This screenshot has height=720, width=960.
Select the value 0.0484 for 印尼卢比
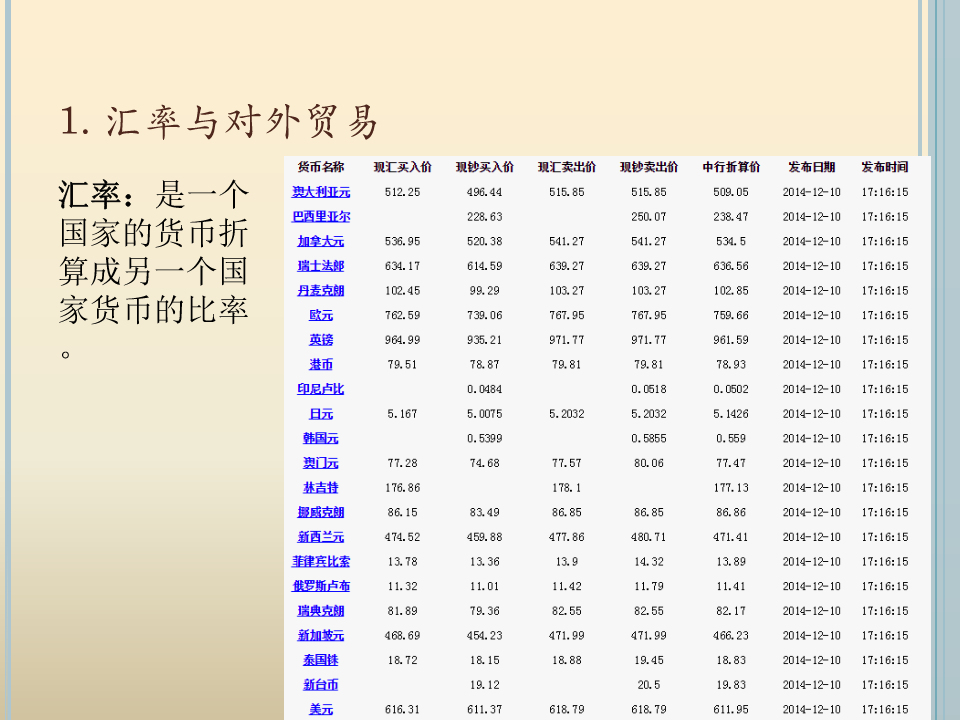[x=484, y=389]
